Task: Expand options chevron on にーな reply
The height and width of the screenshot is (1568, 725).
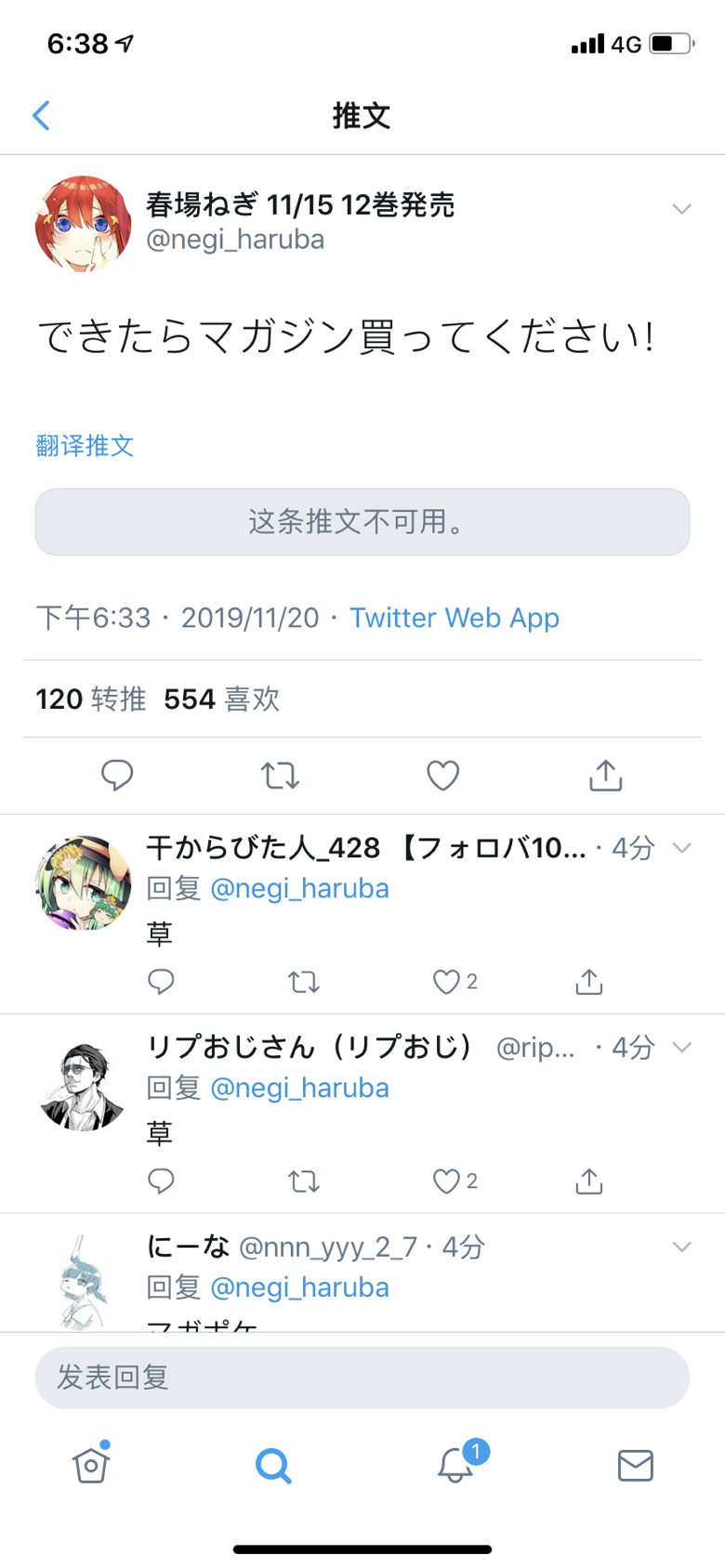Action: tap(682, 1247)
